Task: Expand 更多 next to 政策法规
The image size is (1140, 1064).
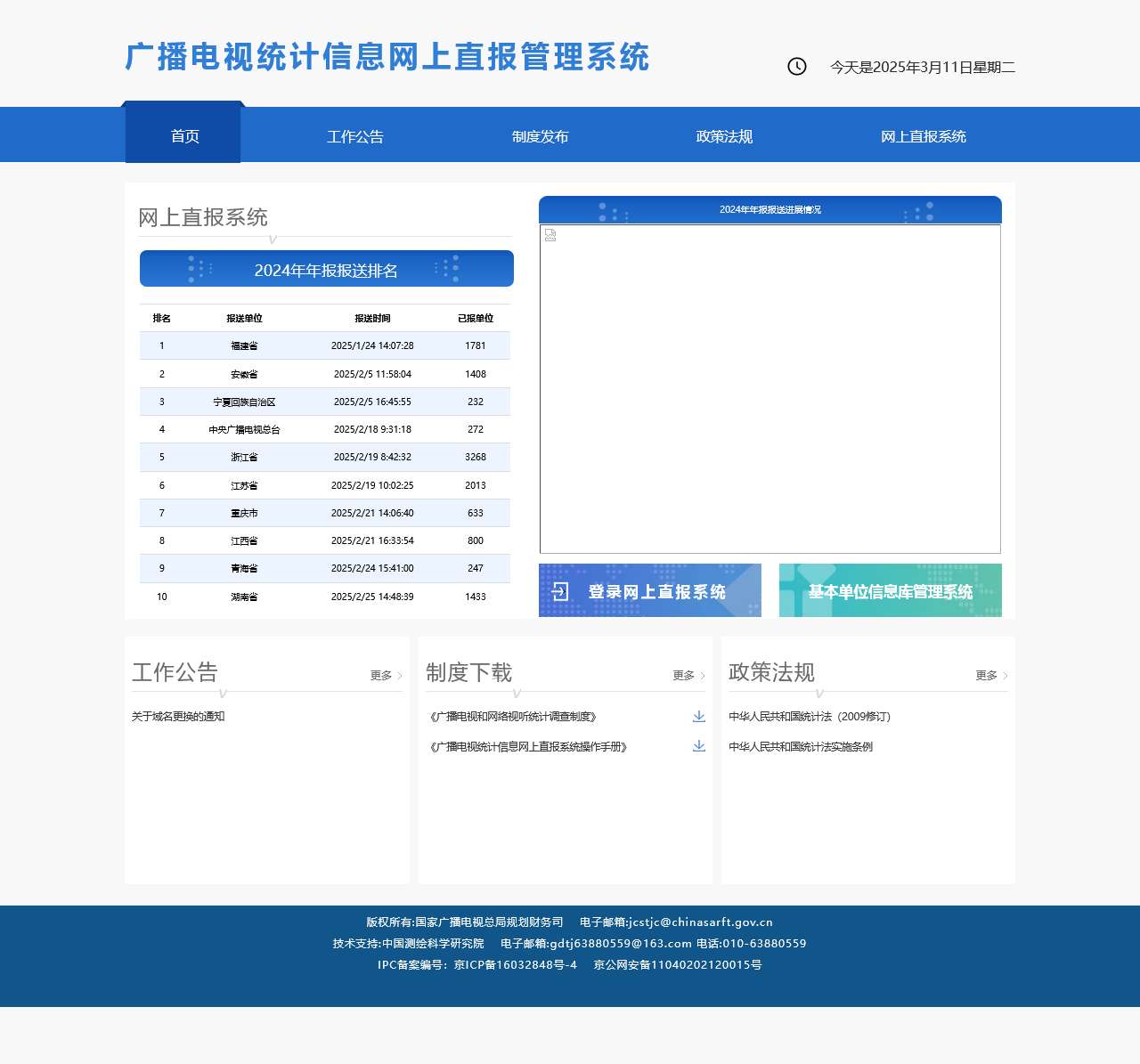Action: coord(986,675)
